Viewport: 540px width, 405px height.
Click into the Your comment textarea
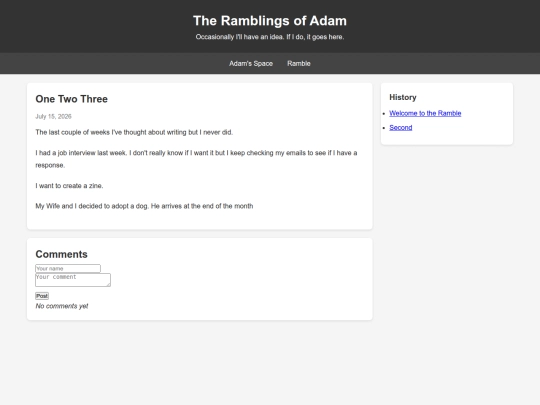click(x=73, y=280)
